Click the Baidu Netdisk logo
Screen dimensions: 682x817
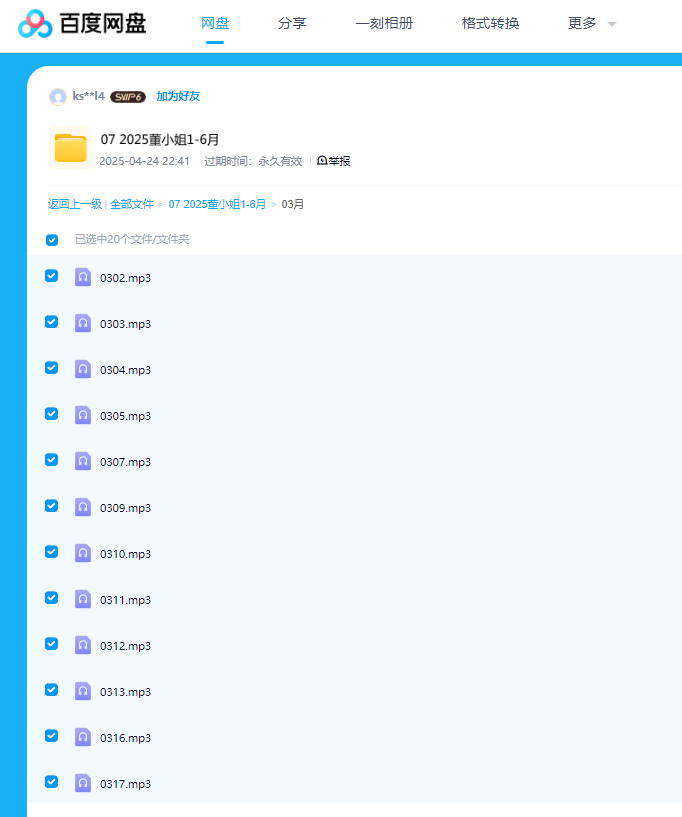click(82, 23)
